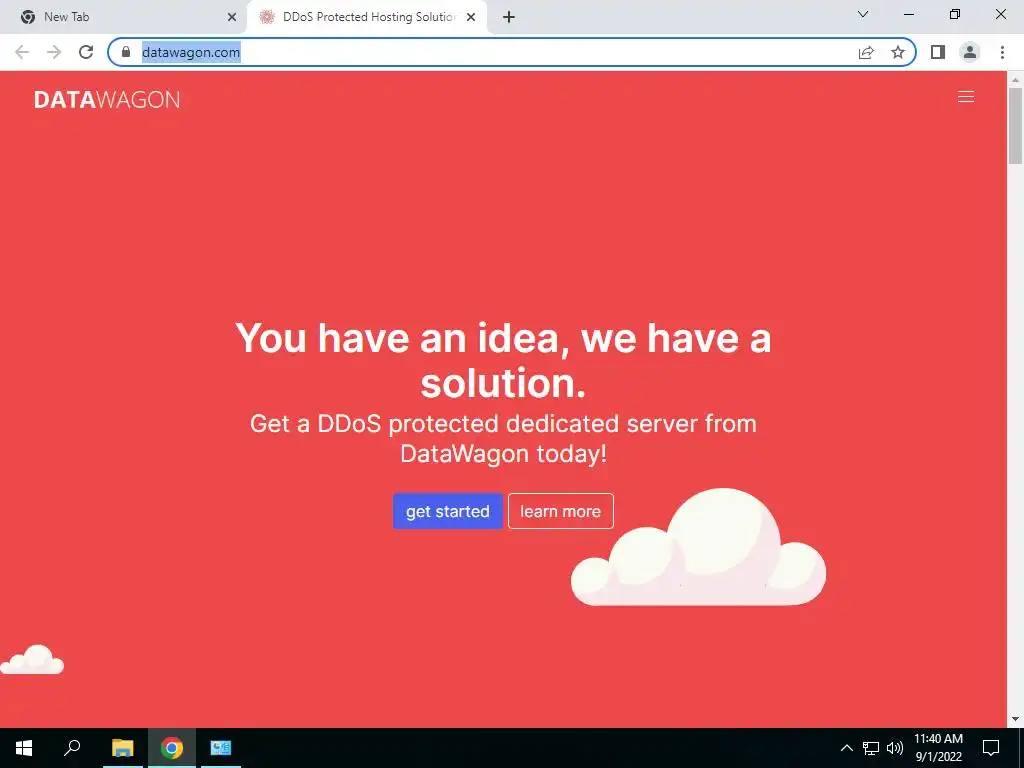Click the get started button
The height and width of the screenshot is (768, 1024).
pos(447,511)
